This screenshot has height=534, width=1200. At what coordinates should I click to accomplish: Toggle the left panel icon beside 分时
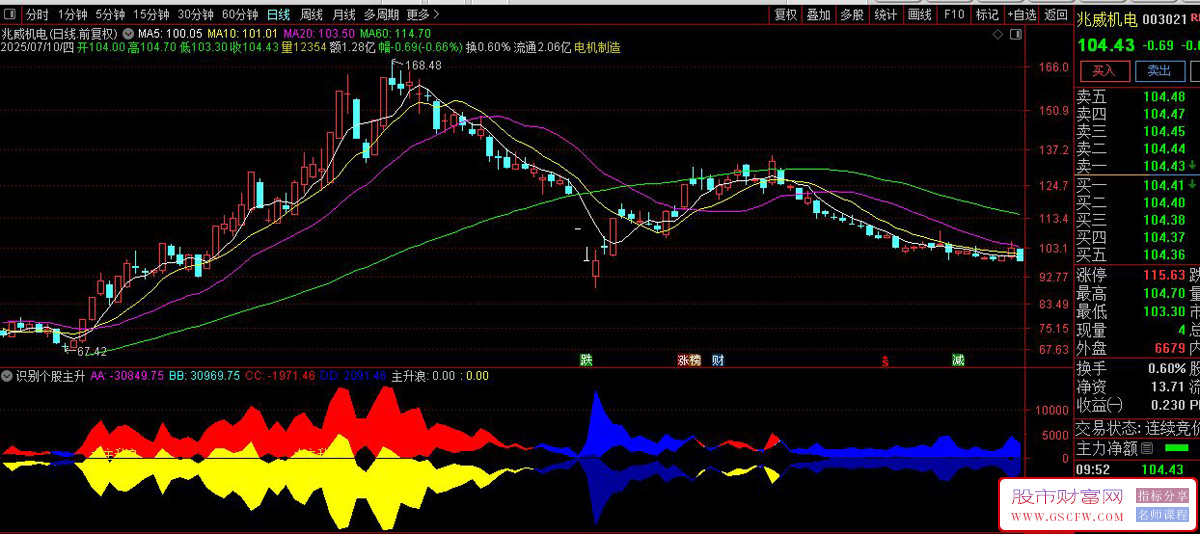[10, 15]
